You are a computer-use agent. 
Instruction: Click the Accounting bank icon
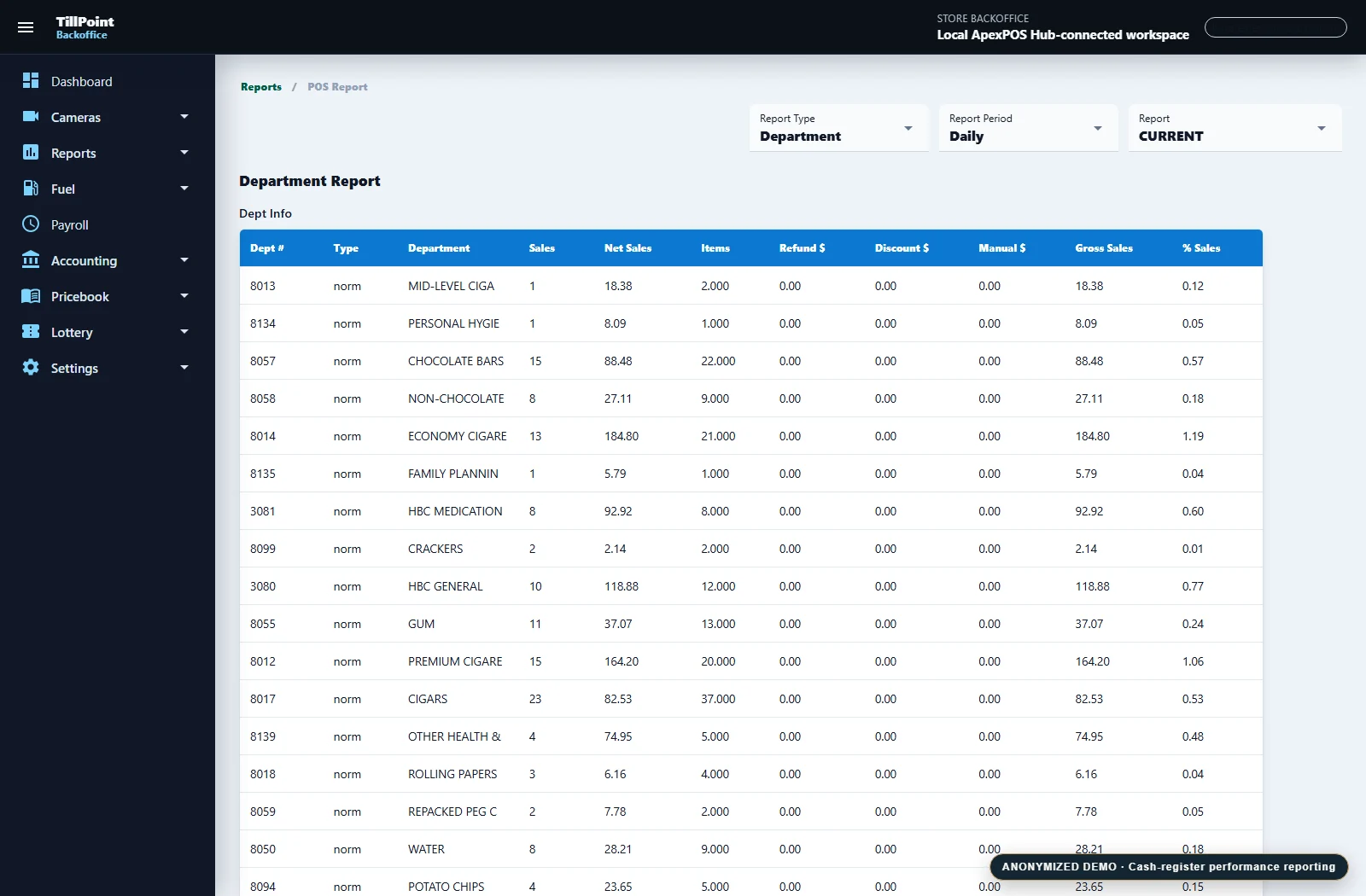pyautogui.click(x=31, y=259)
